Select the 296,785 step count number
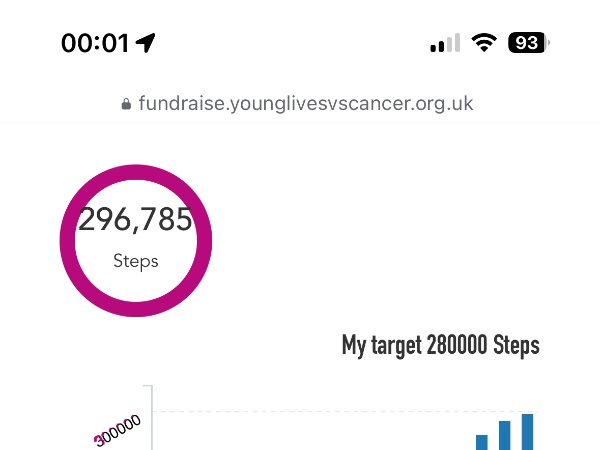600x450 pixels. click(135, 220)
